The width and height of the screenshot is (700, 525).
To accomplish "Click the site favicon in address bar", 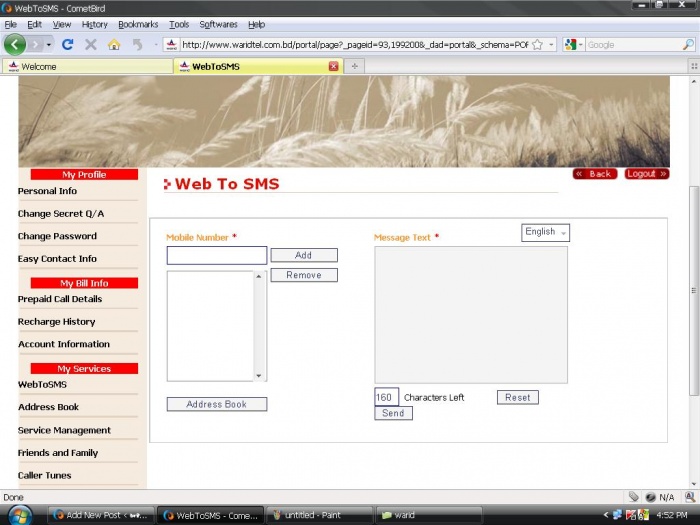I will pyautogui.click(x=171, y=45).
